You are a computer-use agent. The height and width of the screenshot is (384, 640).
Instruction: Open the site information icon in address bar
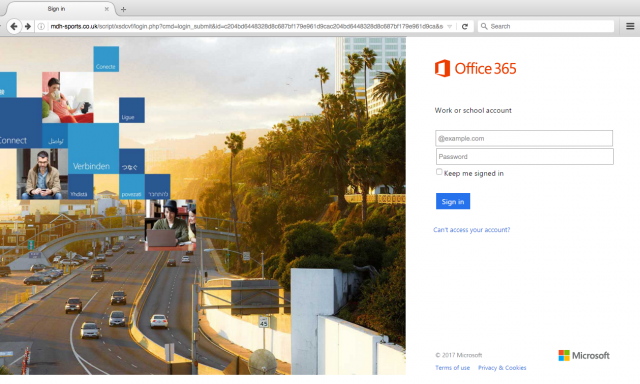click(x=41, y=27)
